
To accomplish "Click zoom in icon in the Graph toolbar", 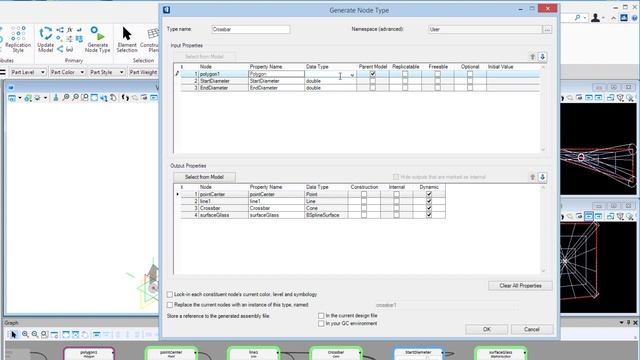I will (25, 335).
